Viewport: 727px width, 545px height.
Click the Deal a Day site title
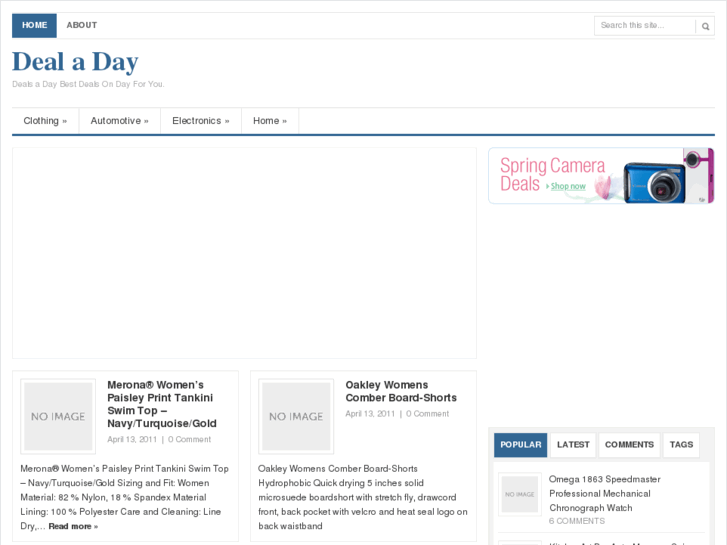(75, 62)
